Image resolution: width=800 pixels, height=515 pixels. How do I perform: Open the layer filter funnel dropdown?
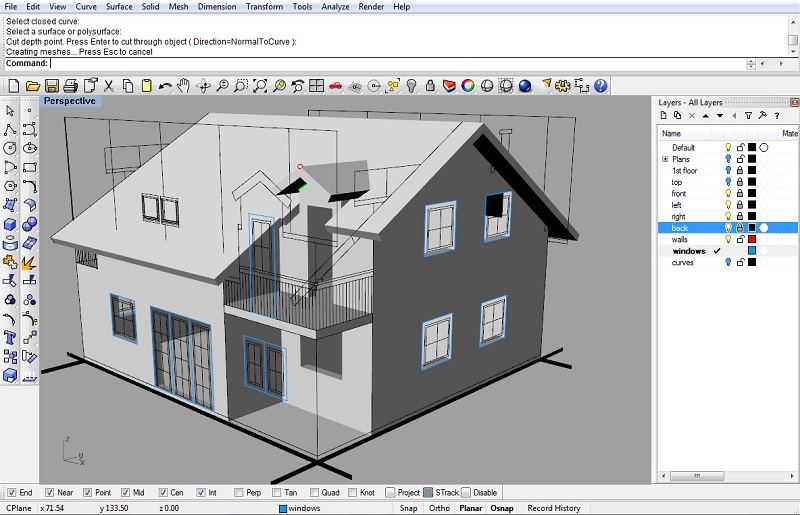pos(748,116)
